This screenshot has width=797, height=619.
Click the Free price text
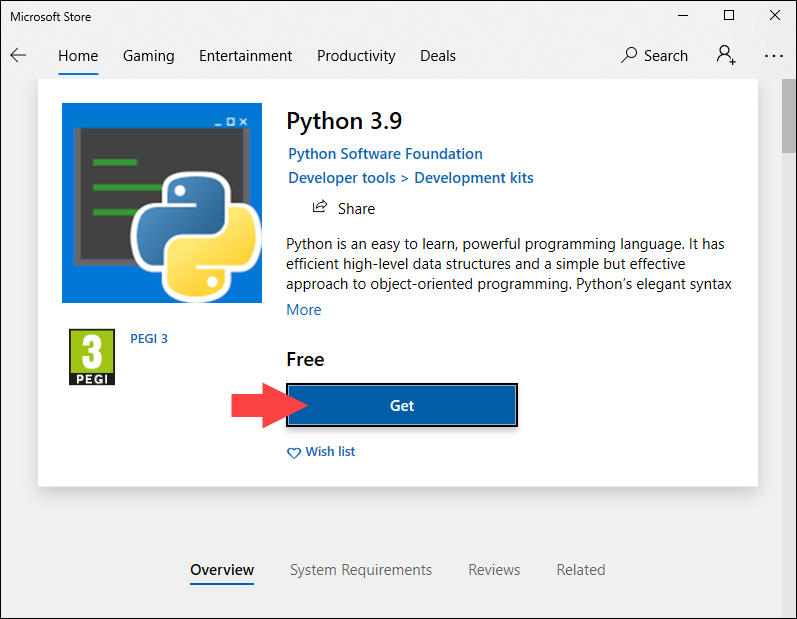click(x=305, y=359)
